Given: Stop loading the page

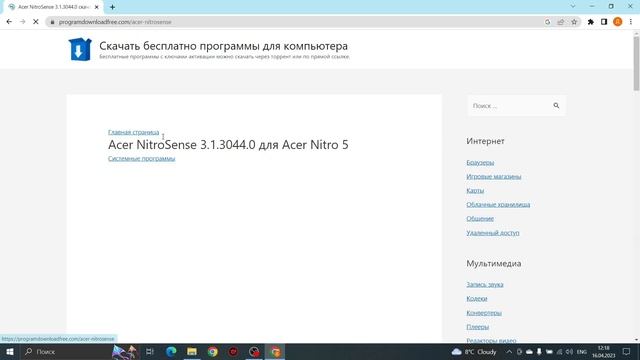Looking at the screenshot, I should tap(36, 22).
